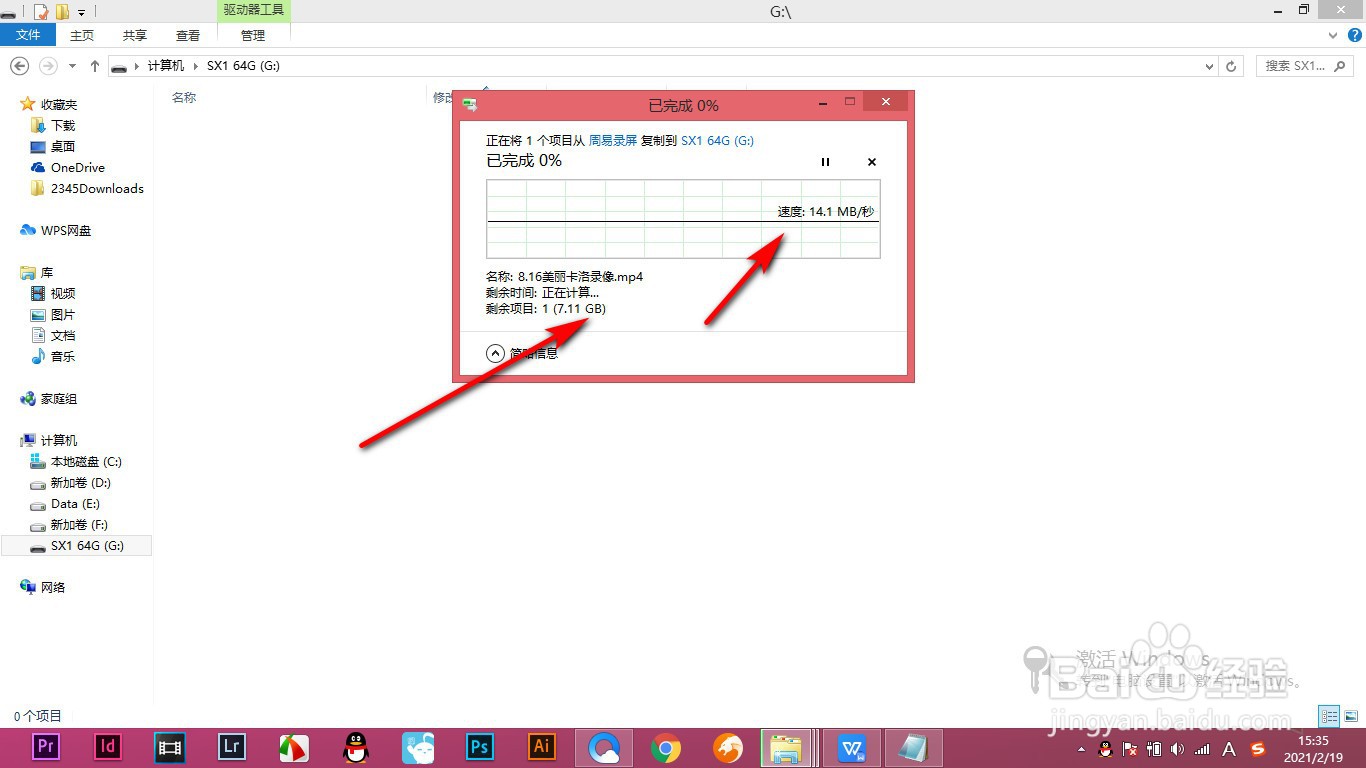Open OneDrive in navigation pane

point(77,167)
